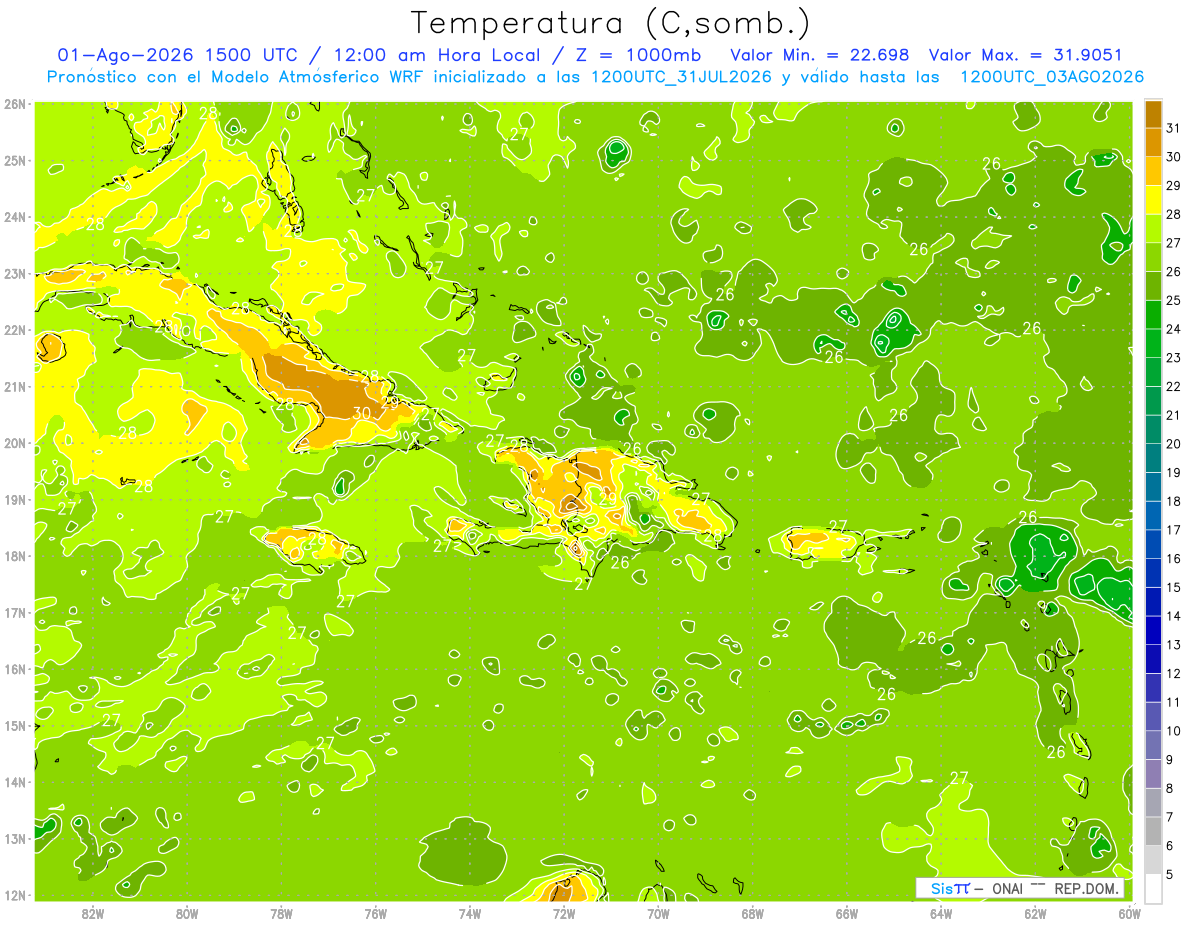The height and width of the screenshot is (927, 1200).
Task: Click the 14N latitude axis label
Action: [15, 782]
